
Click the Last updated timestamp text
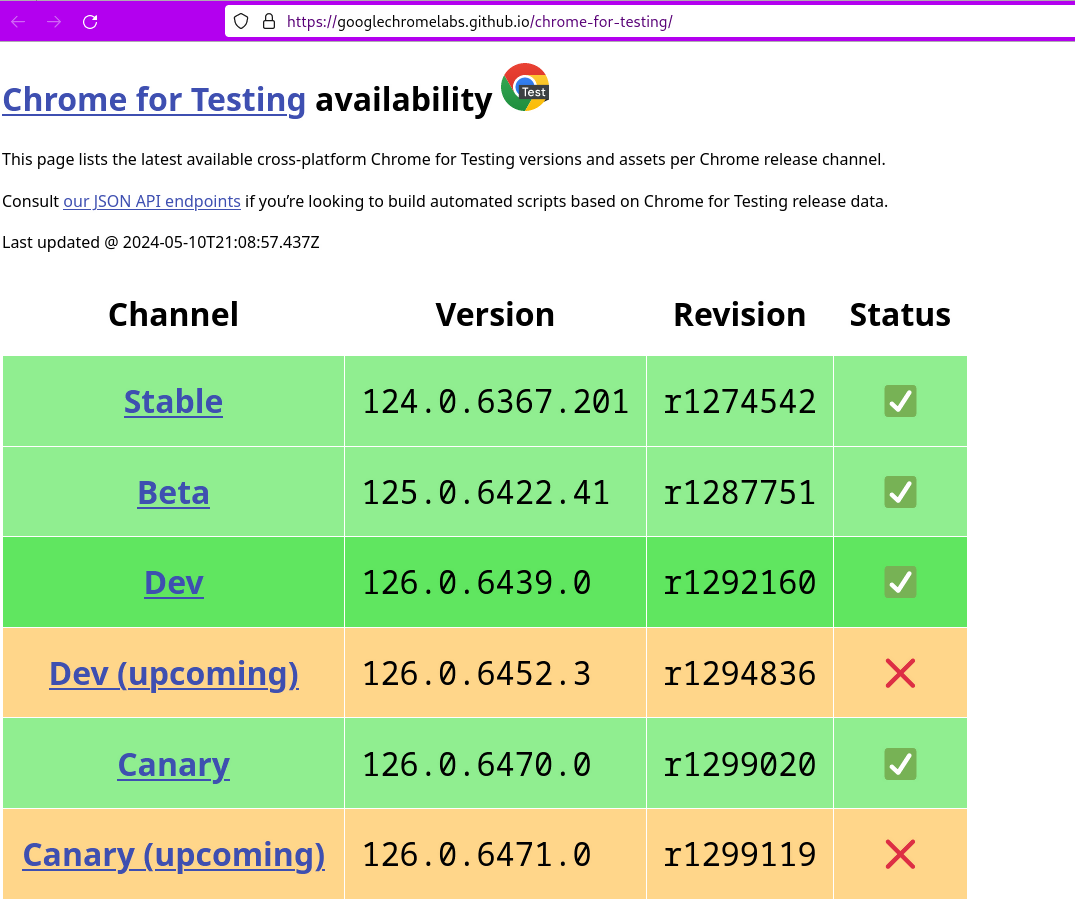(161, 242)
